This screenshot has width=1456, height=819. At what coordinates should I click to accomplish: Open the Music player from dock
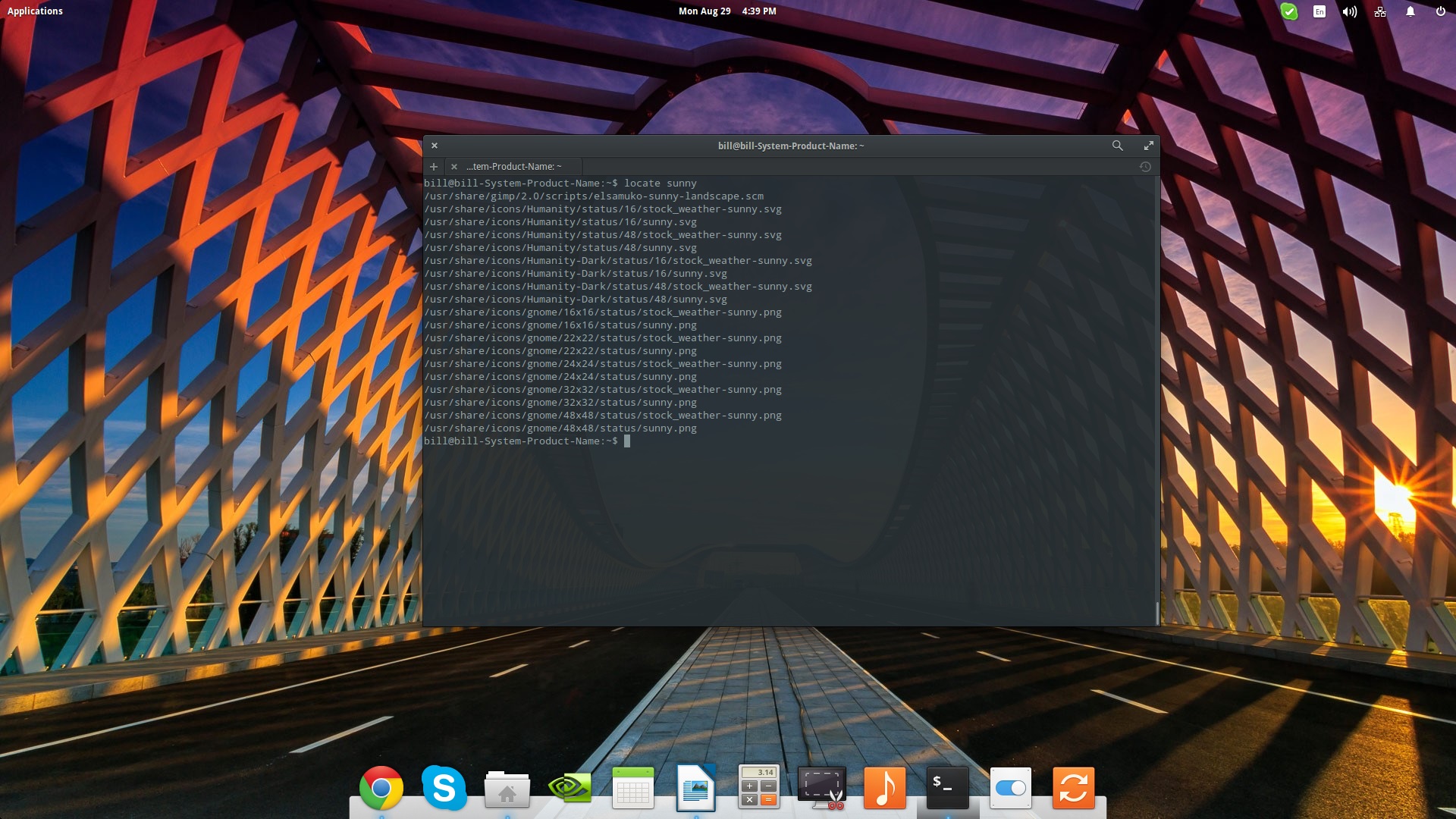(x=885, y=788)
